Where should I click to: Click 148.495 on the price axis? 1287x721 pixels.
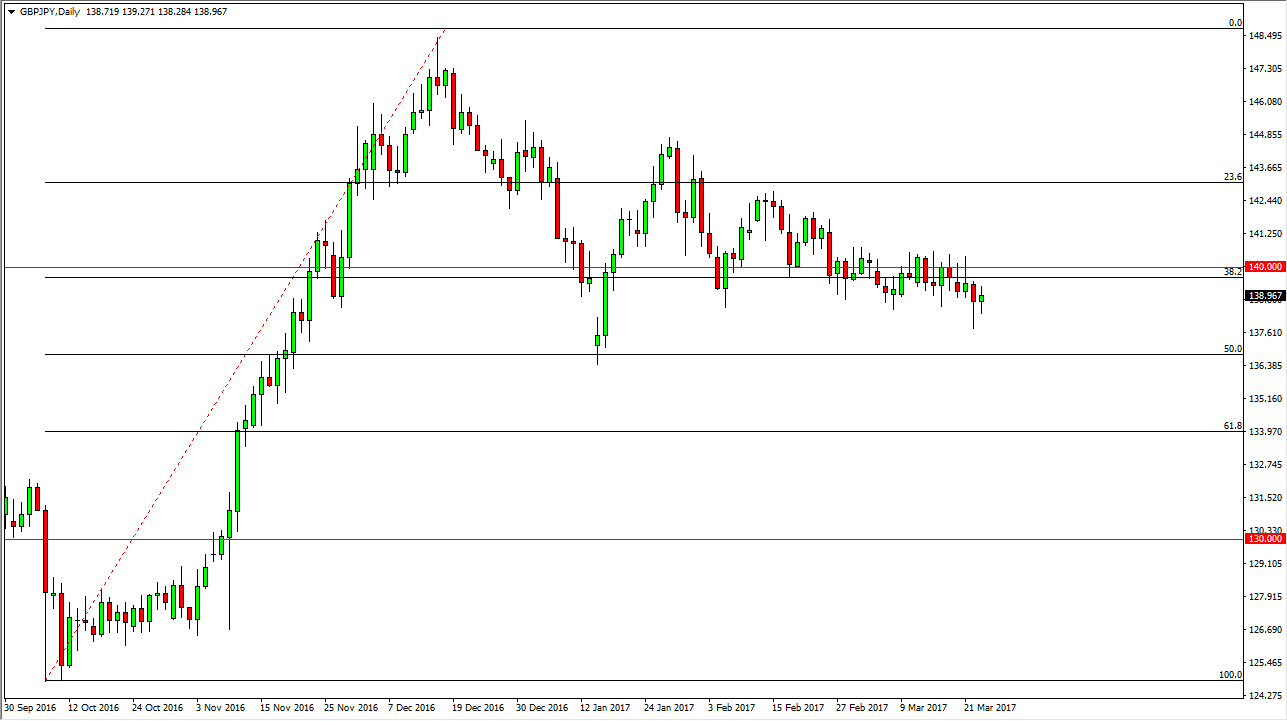tap(1264, 36)
